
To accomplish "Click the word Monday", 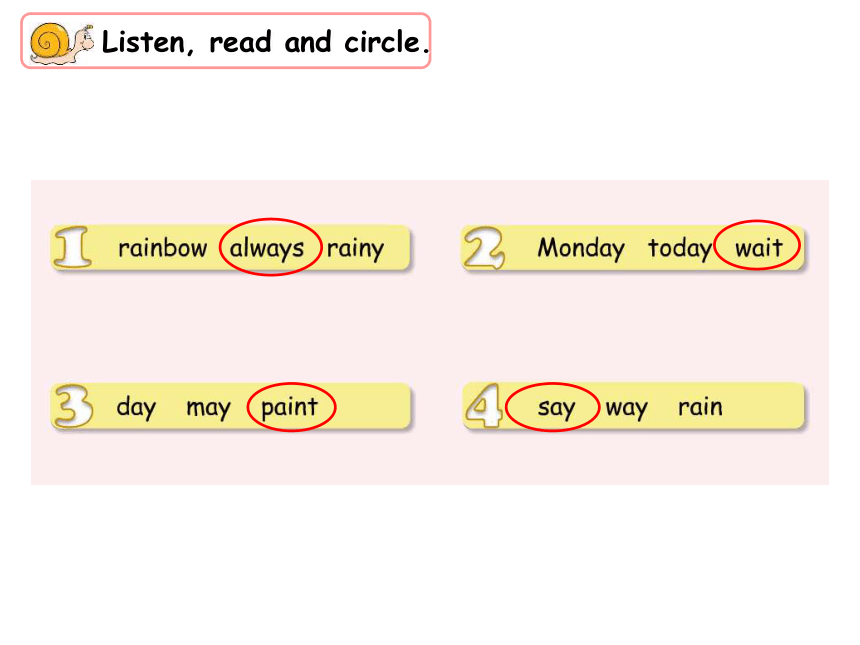I will tap(581, 248).
